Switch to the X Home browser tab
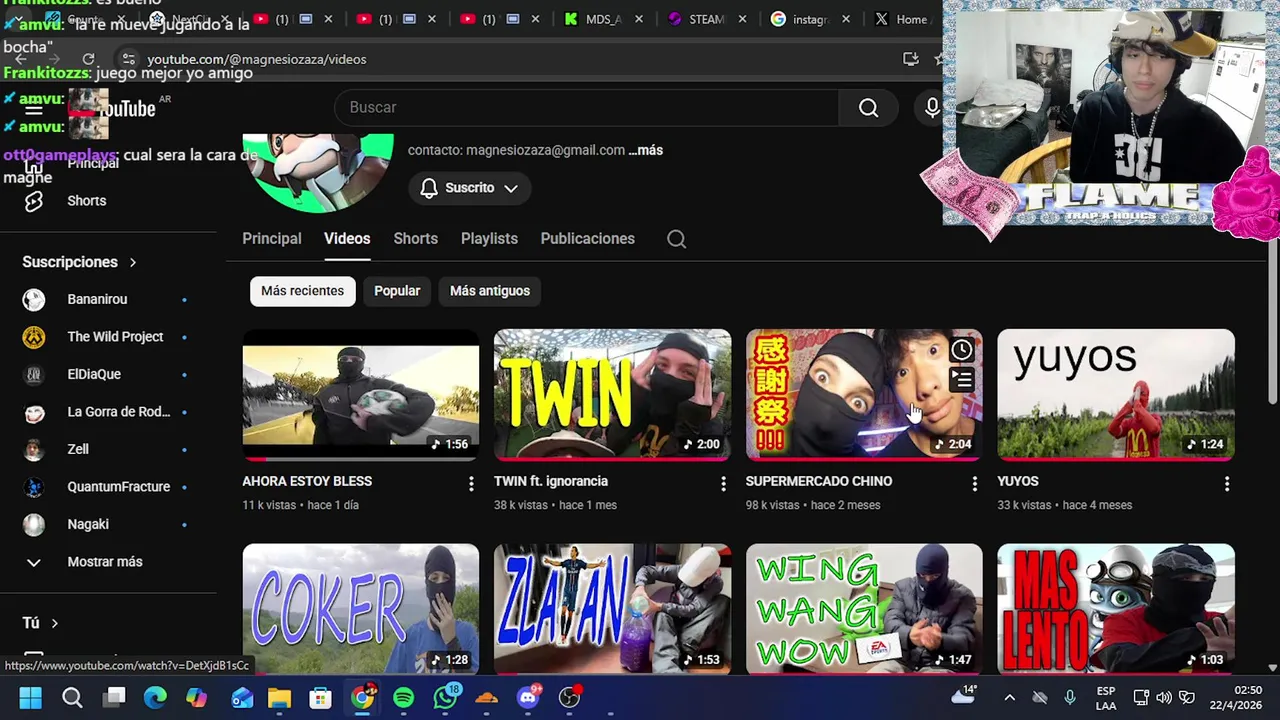 coord(902,19)
